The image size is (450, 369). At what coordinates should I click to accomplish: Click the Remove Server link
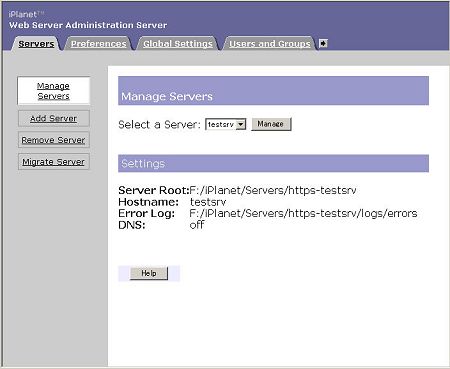(53, 140)
